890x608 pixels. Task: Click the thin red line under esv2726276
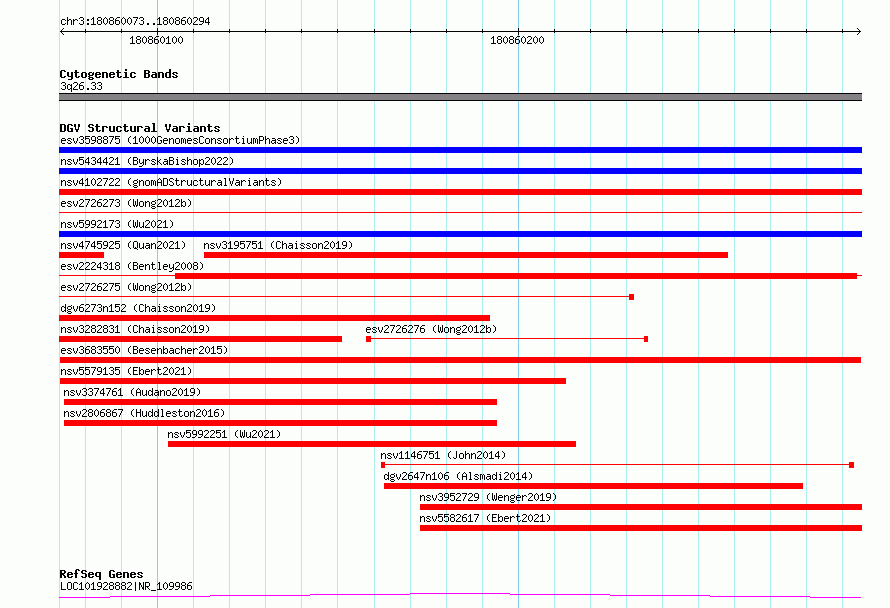pyautogui.click(x=507, y=339)
